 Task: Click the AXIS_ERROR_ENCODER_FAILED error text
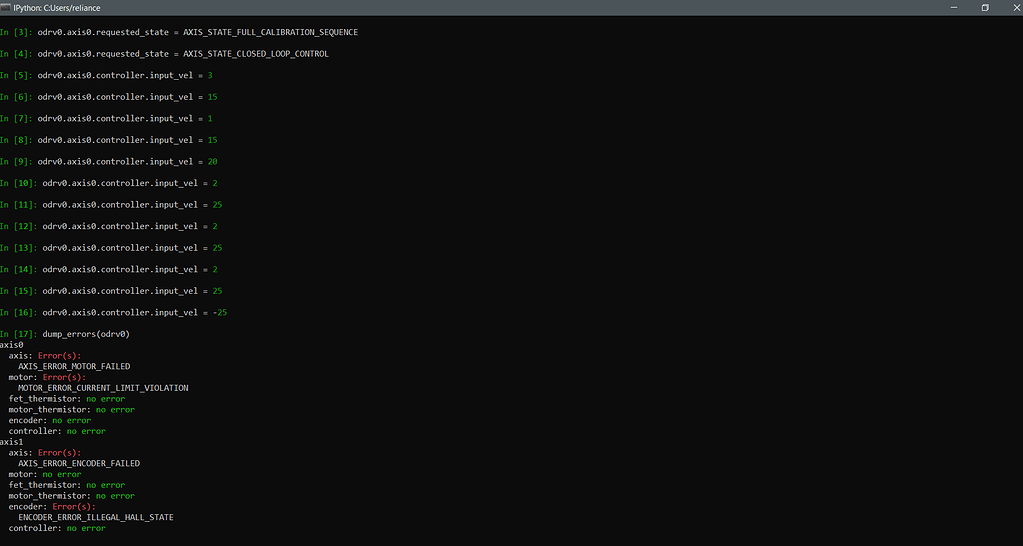[x=79, y=464]
